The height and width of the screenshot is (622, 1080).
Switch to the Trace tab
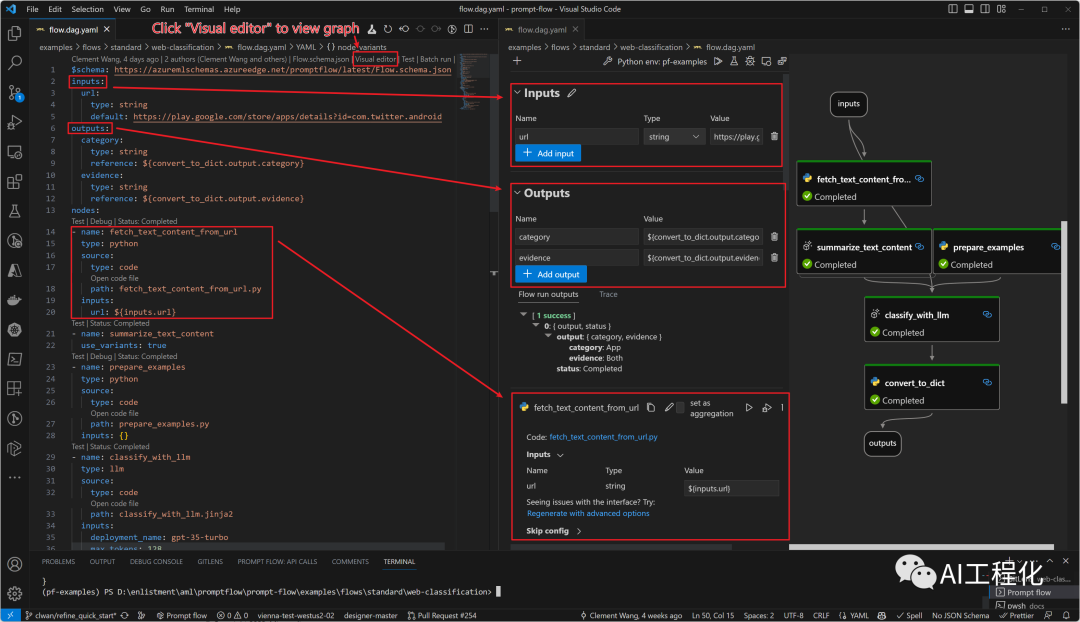[x=608, y=294]
